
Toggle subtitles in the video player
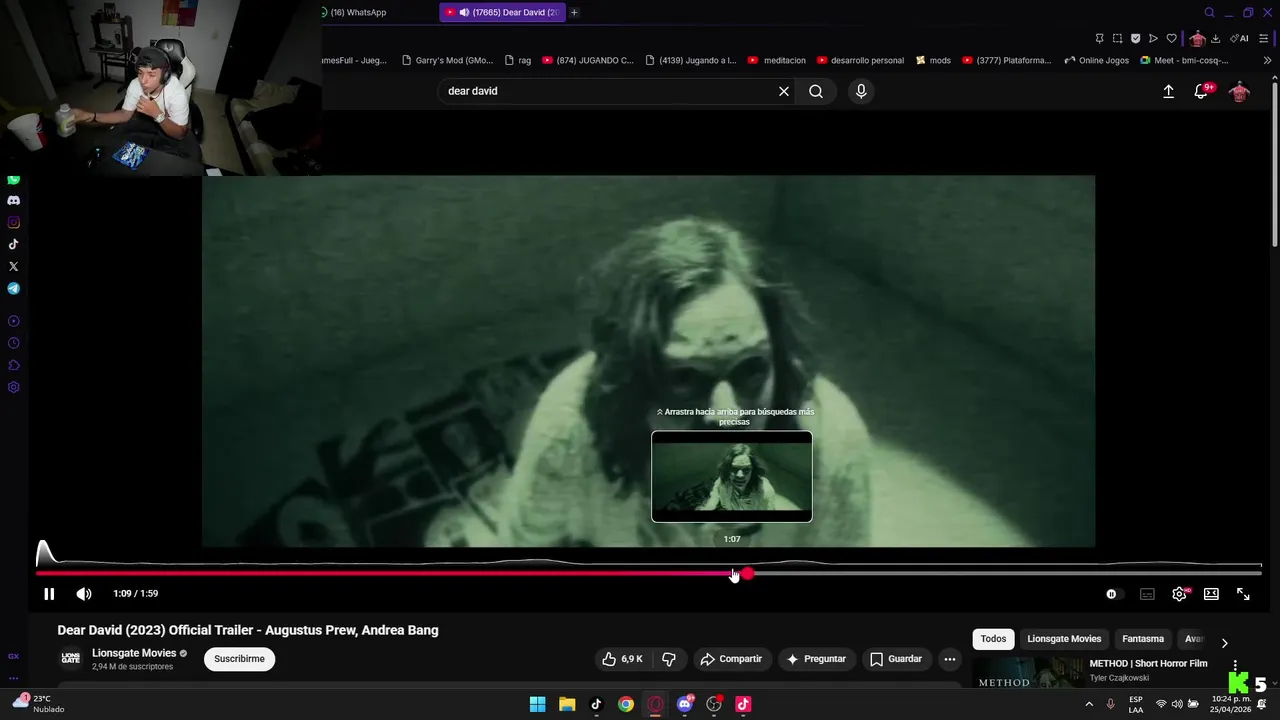pyautogui.click(x=1147, y=594)
